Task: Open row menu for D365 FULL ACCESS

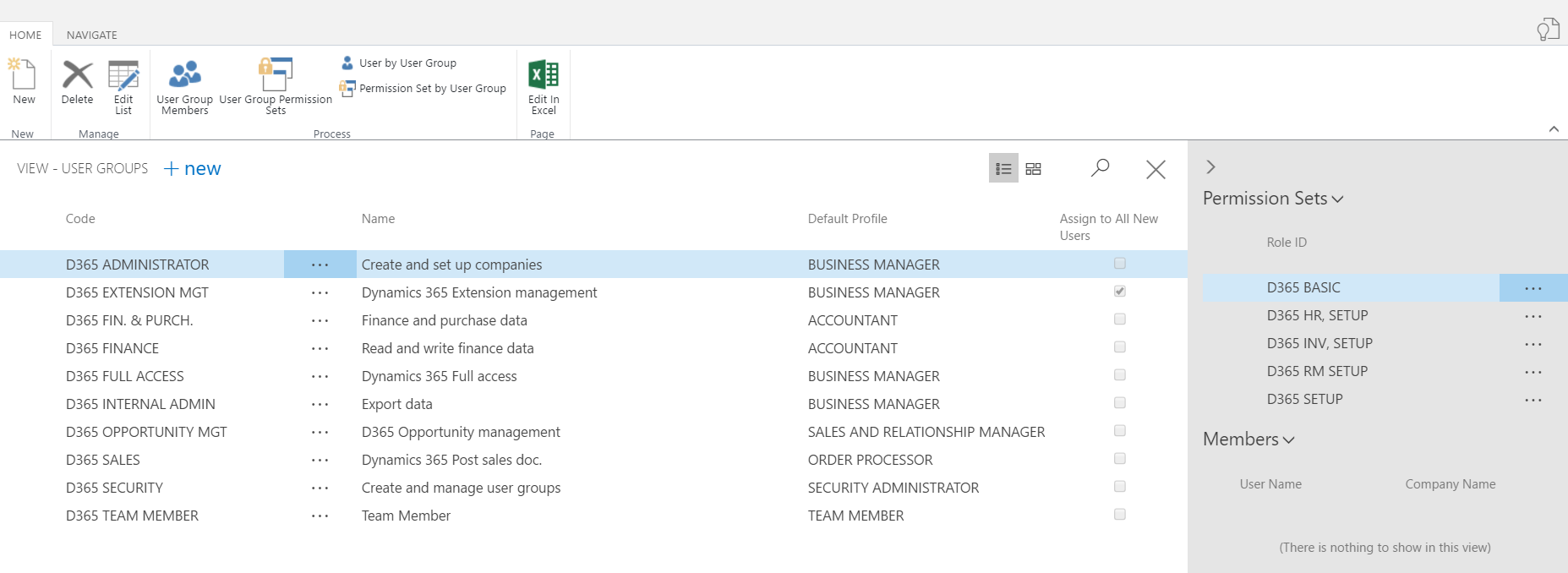Action: [x=320, y=376]
